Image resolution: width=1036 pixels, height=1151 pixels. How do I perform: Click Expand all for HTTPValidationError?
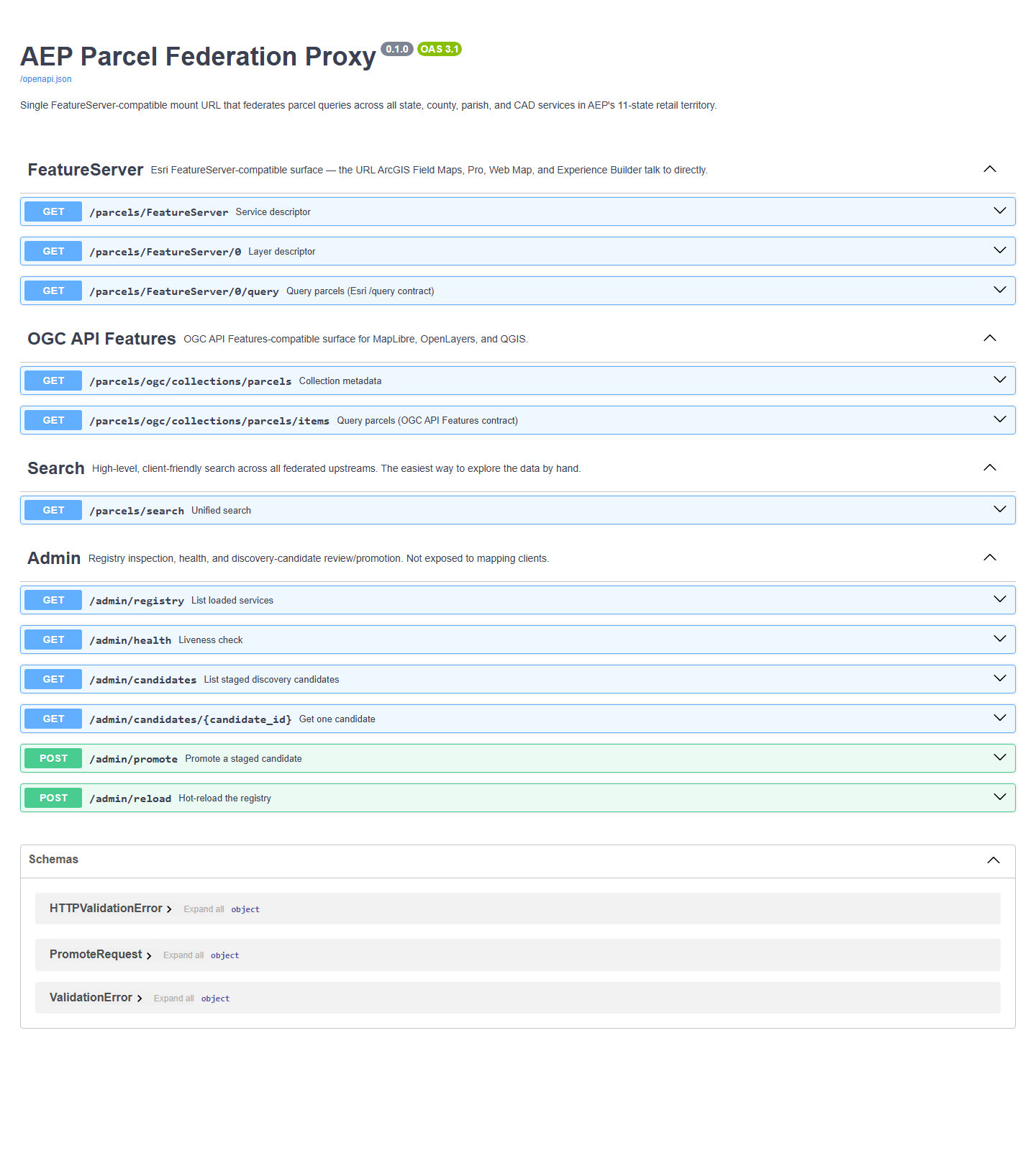pos(204,909)
